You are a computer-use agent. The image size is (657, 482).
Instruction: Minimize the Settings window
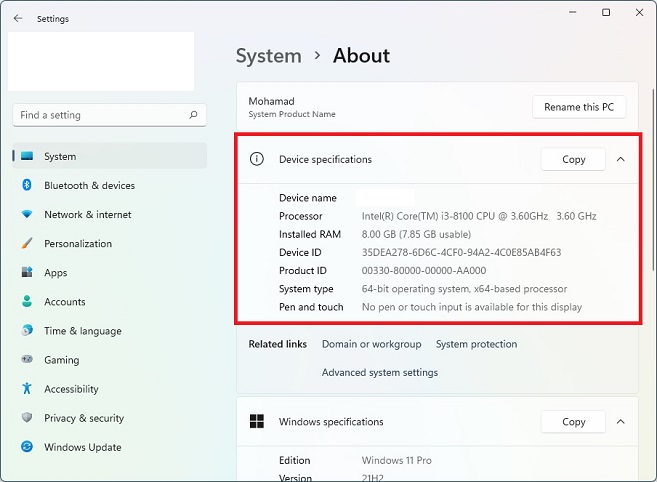[x=573, y=13]
